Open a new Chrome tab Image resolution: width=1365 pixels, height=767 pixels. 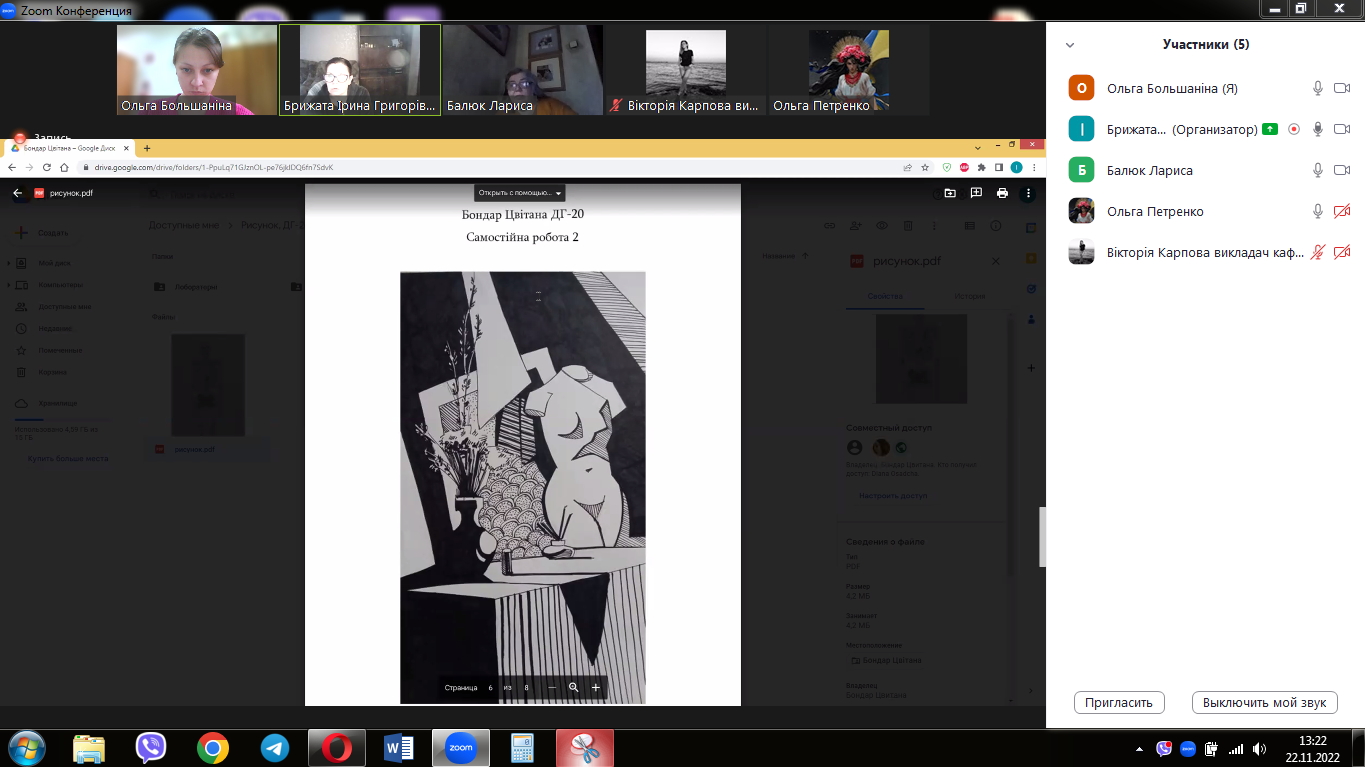(x=147, y=148)
